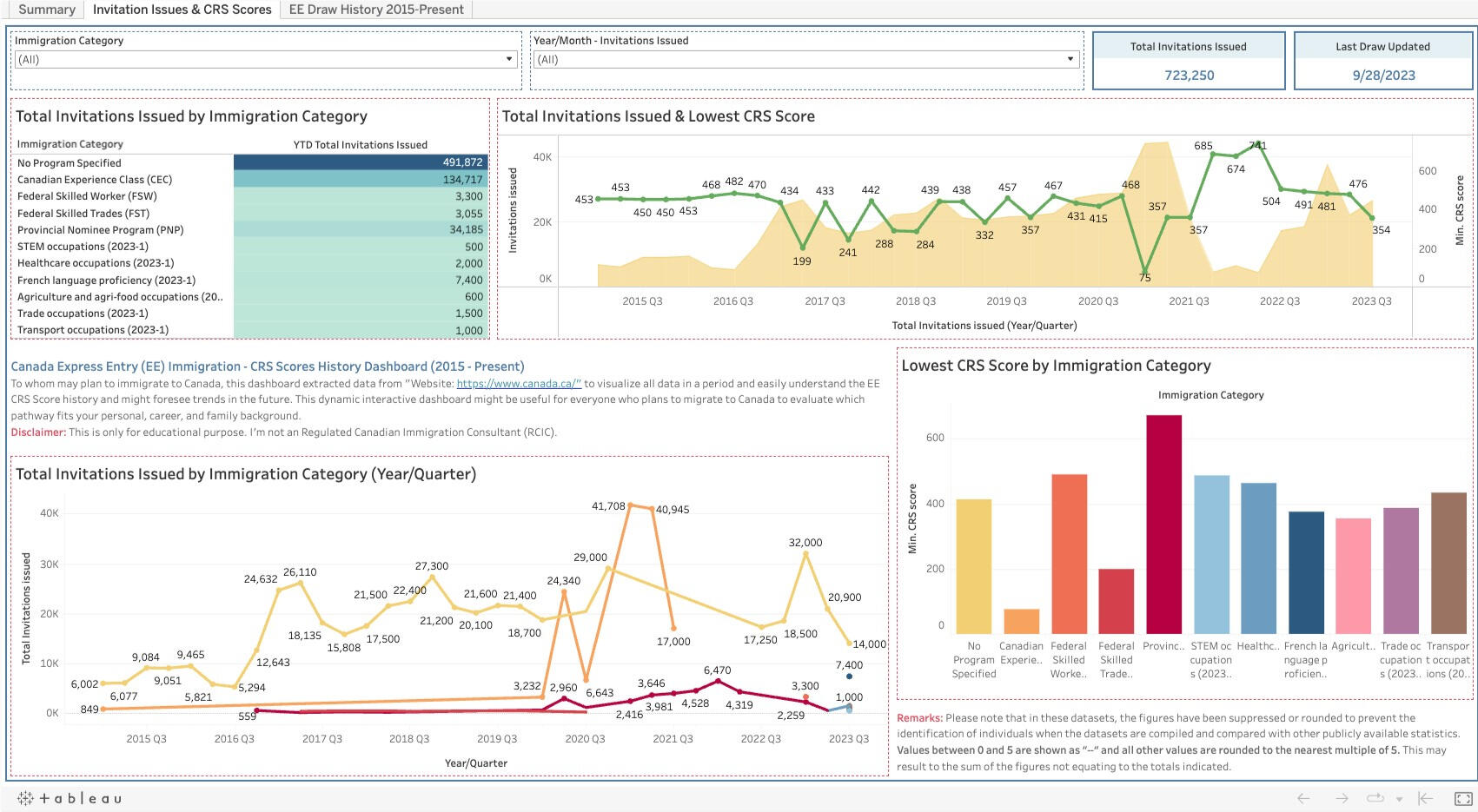Switch to the Summary tab
The width and height of the screenshot is (1478, 812).
[x=47, y=10]
